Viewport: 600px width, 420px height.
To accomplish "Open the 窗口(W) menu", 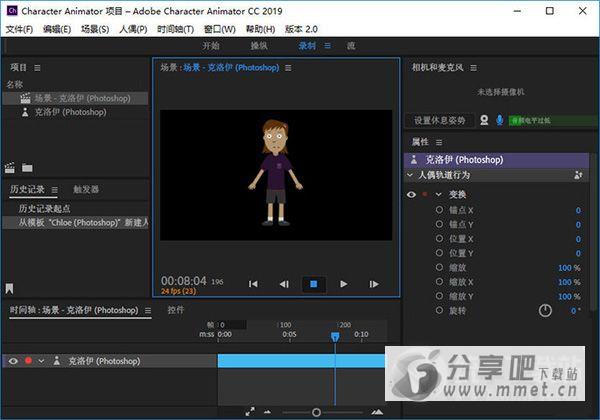I will point(220,29).
